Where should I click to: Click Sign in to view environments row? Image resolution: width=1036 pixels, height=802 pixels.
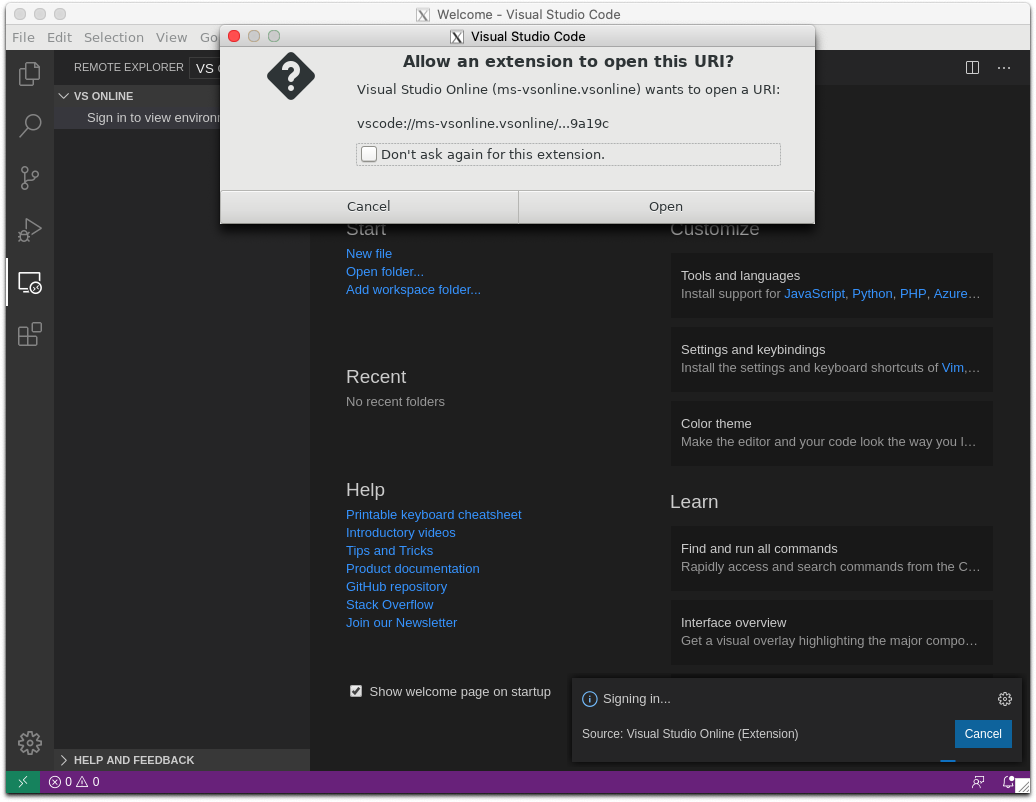(x=137, y=118)
